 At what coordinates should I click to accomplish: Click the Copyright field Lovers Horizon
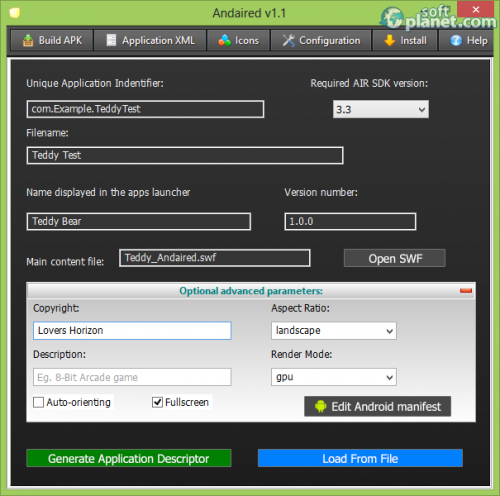[x=132, y=331]
